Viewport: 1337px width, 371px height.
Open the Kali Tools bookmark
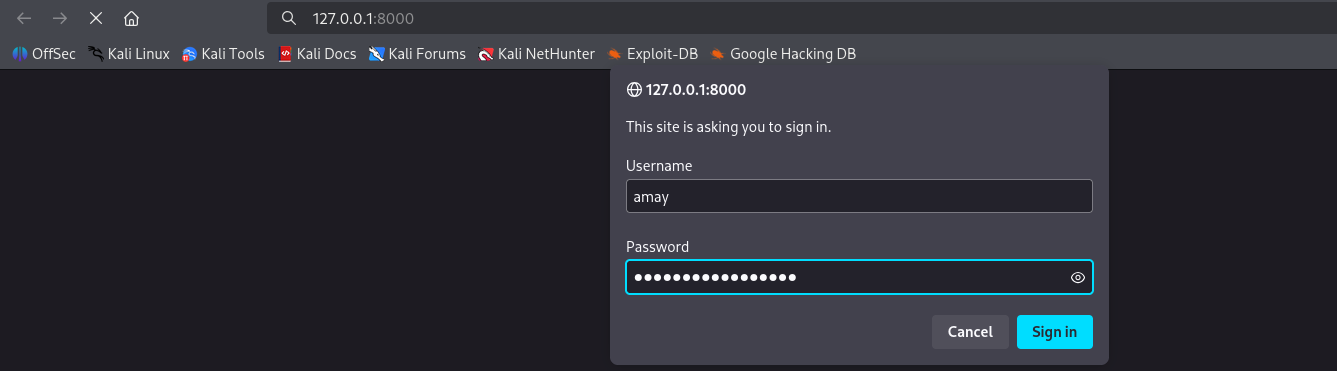coord(223,54)
